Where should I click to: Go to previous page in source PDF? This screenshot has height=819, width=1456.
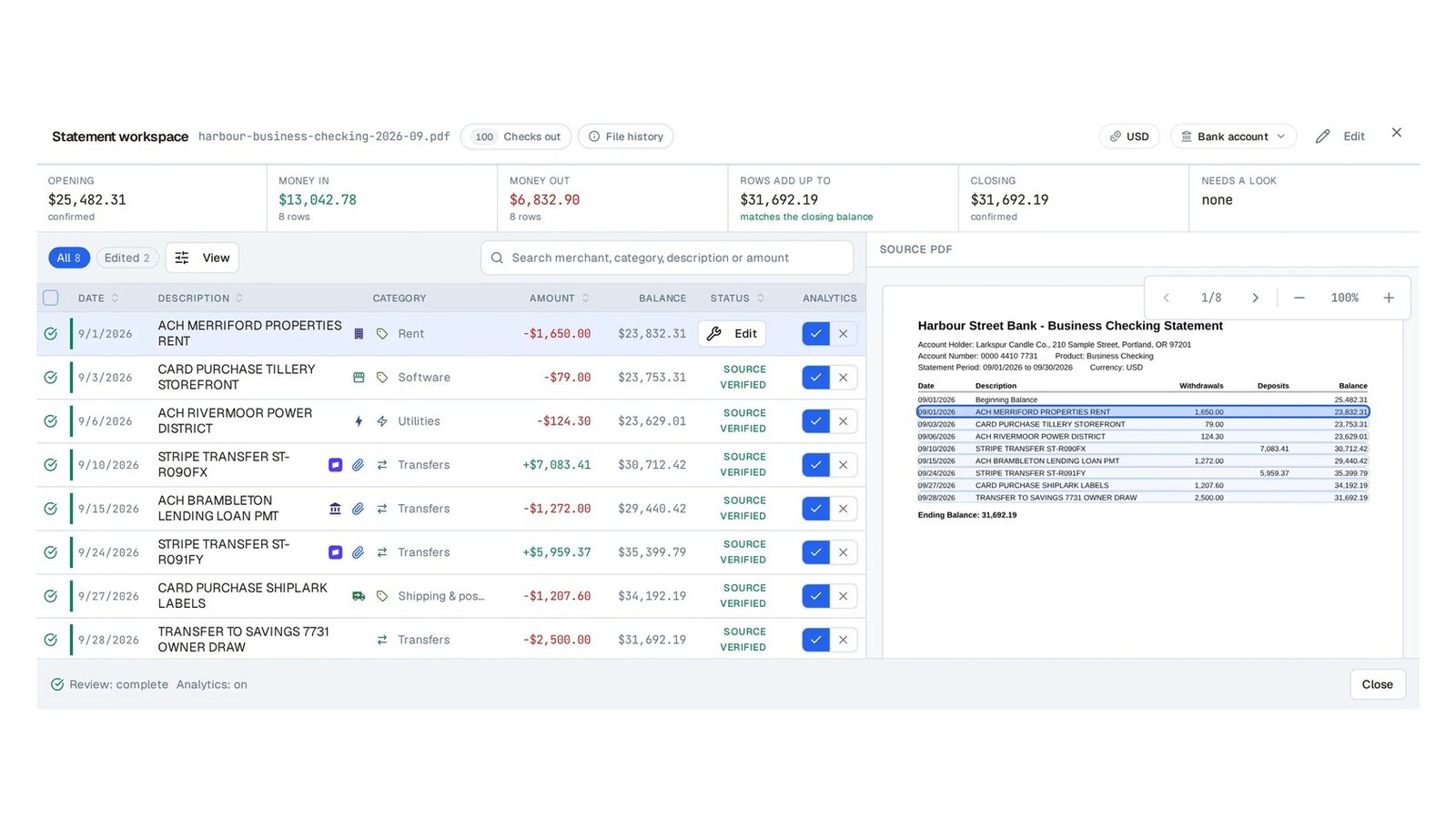pos(1167,298)
